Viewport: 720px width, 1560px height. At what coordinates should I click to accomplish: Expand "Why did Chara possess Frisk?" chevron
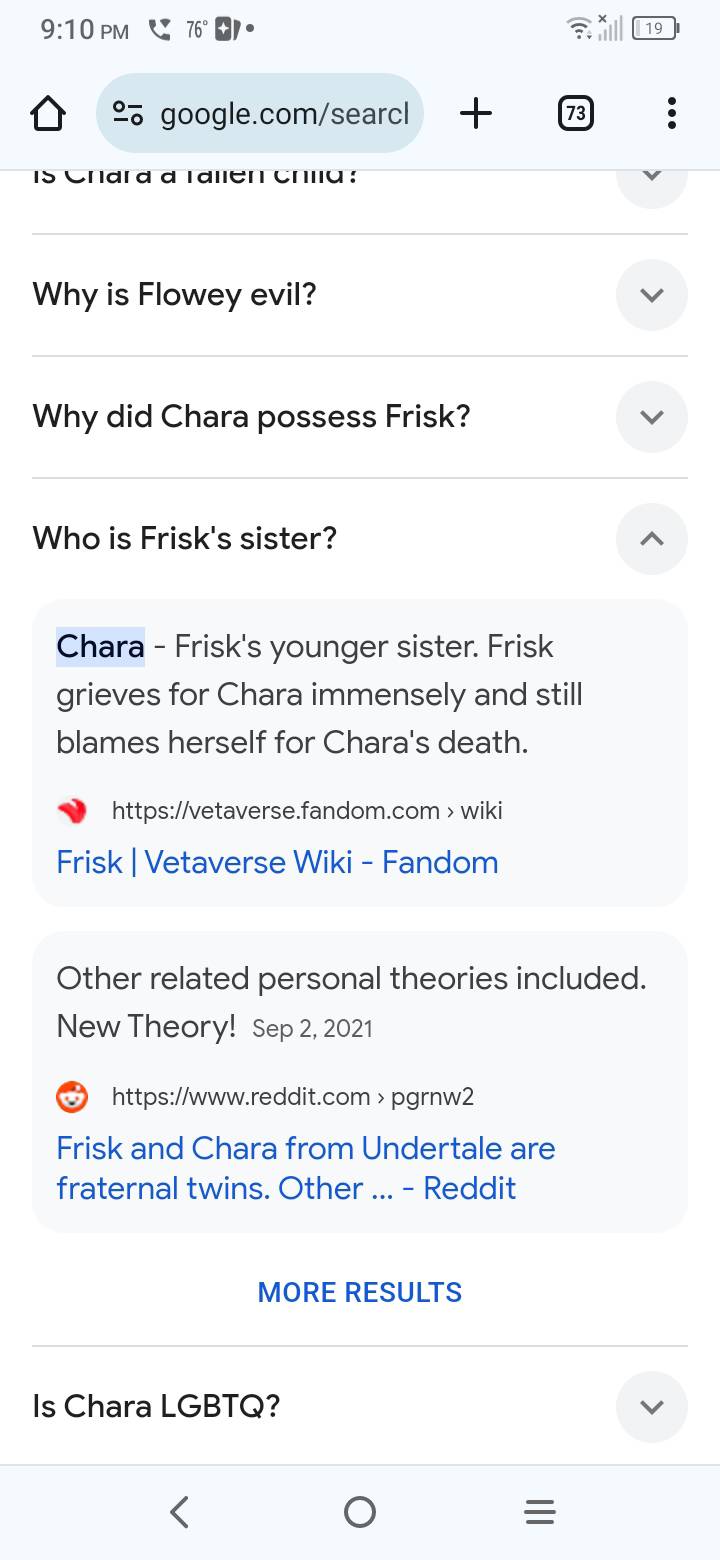(x=651, y=417)
